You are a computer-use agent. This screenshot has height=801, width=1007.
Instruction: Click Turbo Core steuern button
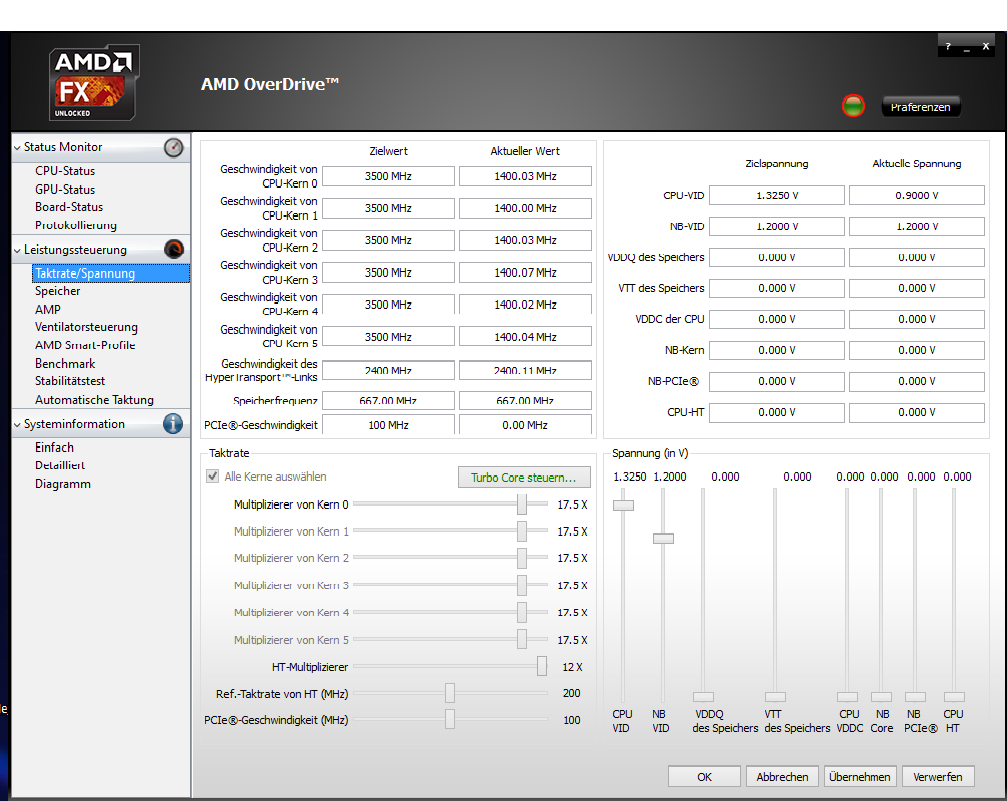tap(524, 477)
